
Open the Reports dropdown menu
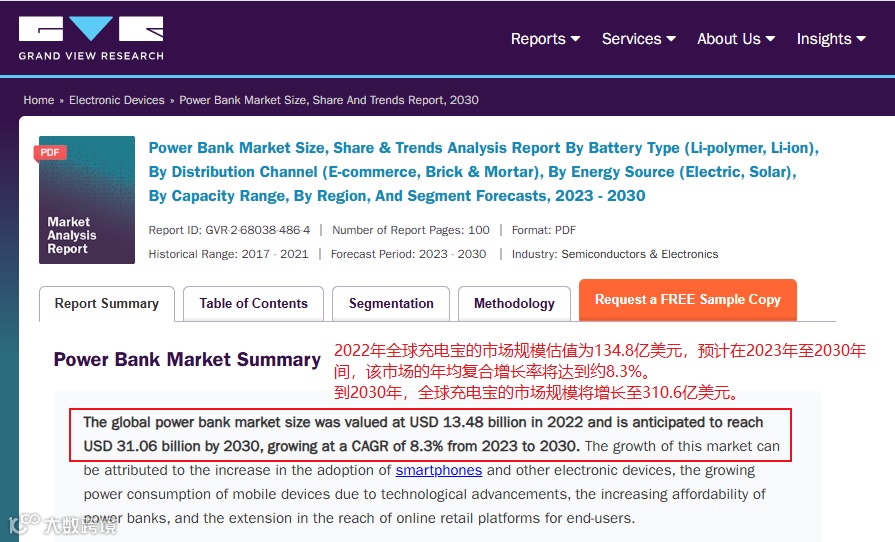point(545,39)
